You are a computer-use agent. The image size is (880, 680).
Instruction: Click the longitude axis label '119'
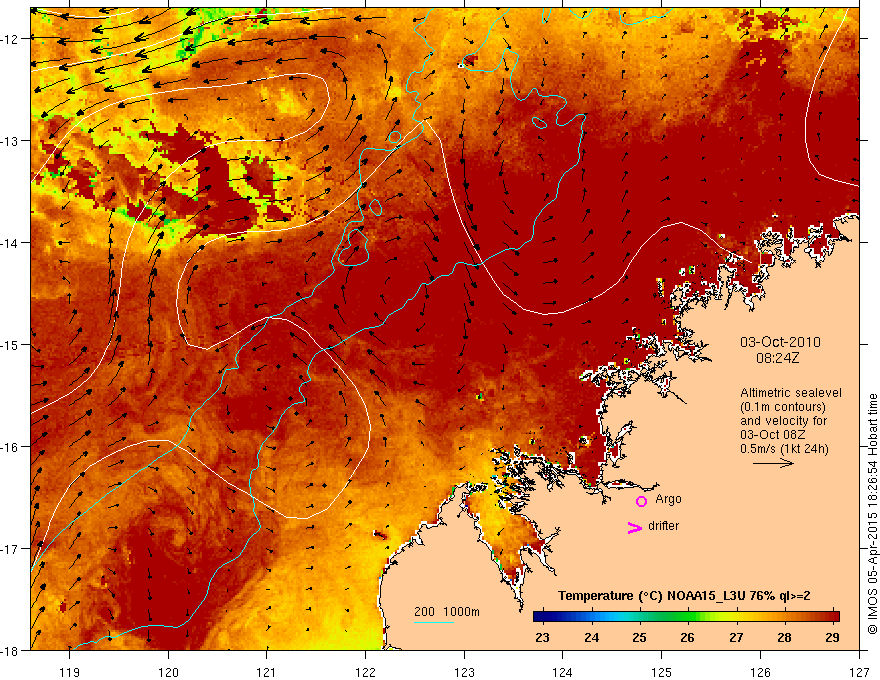click(x=70, y=672)
